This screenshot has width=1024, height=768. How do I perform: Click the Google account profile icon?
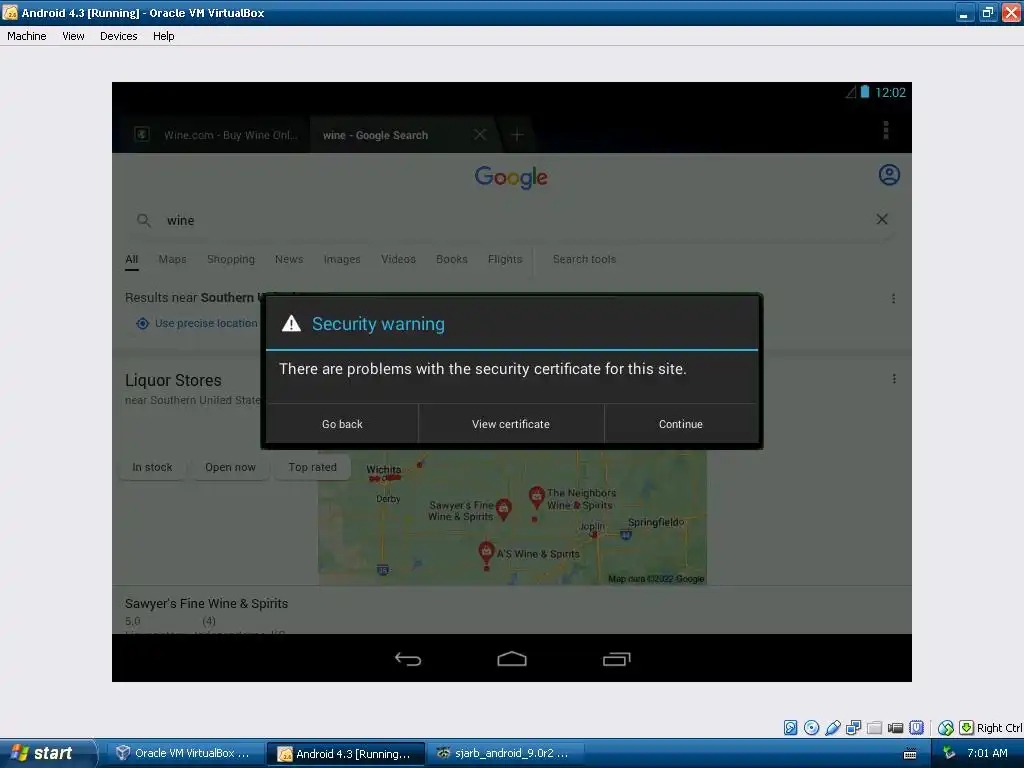pos(889,175)
